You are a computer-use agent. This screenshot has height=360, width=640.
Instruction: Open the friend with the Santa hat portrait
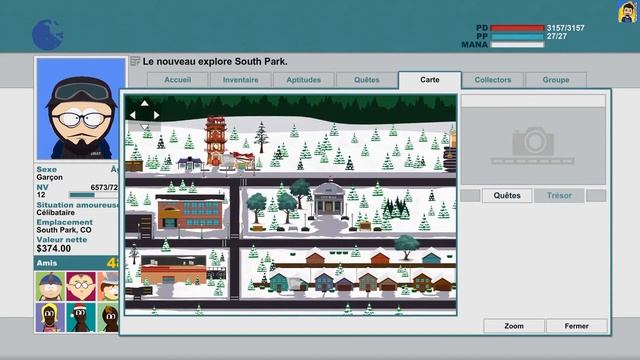click(81, 317)
